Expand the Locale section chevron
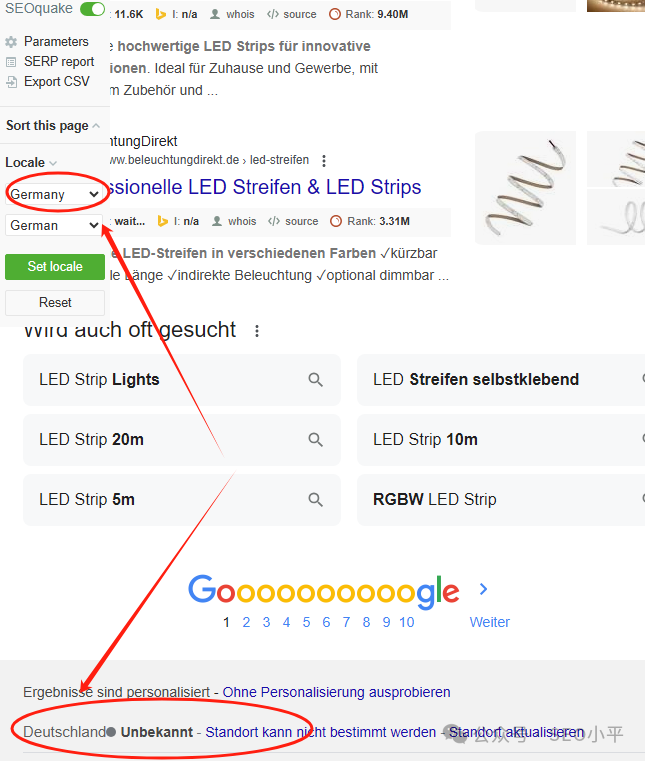The height and width of the screenshot is (761, 645). [53, 163]
